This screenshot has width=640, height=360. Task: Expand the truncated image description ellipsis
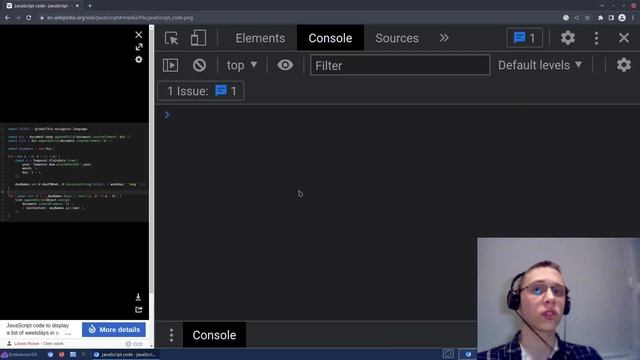coord(68,333)
